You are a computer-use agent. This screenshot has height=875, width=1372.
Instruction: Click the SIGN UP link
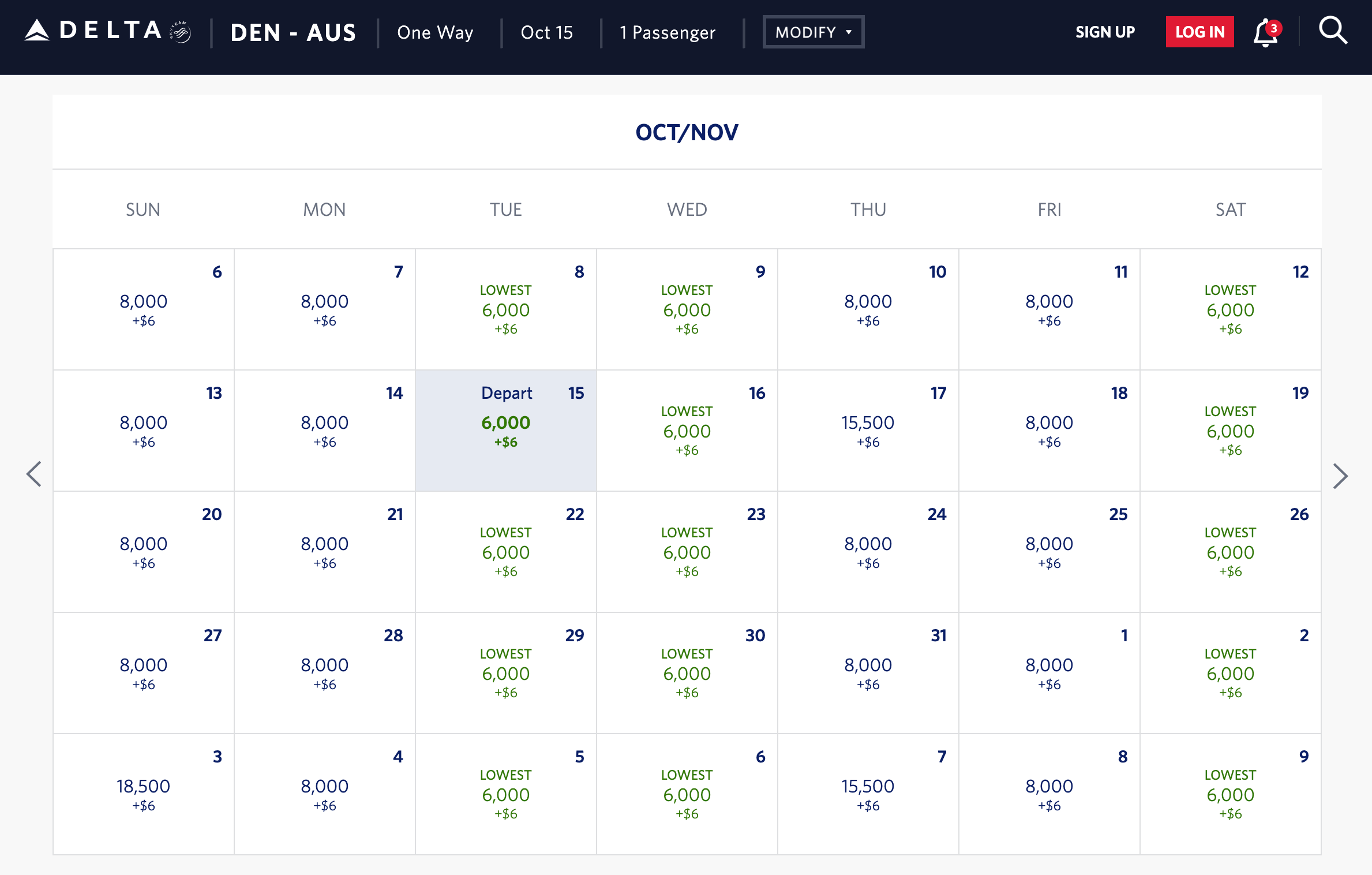(1105, 32)
